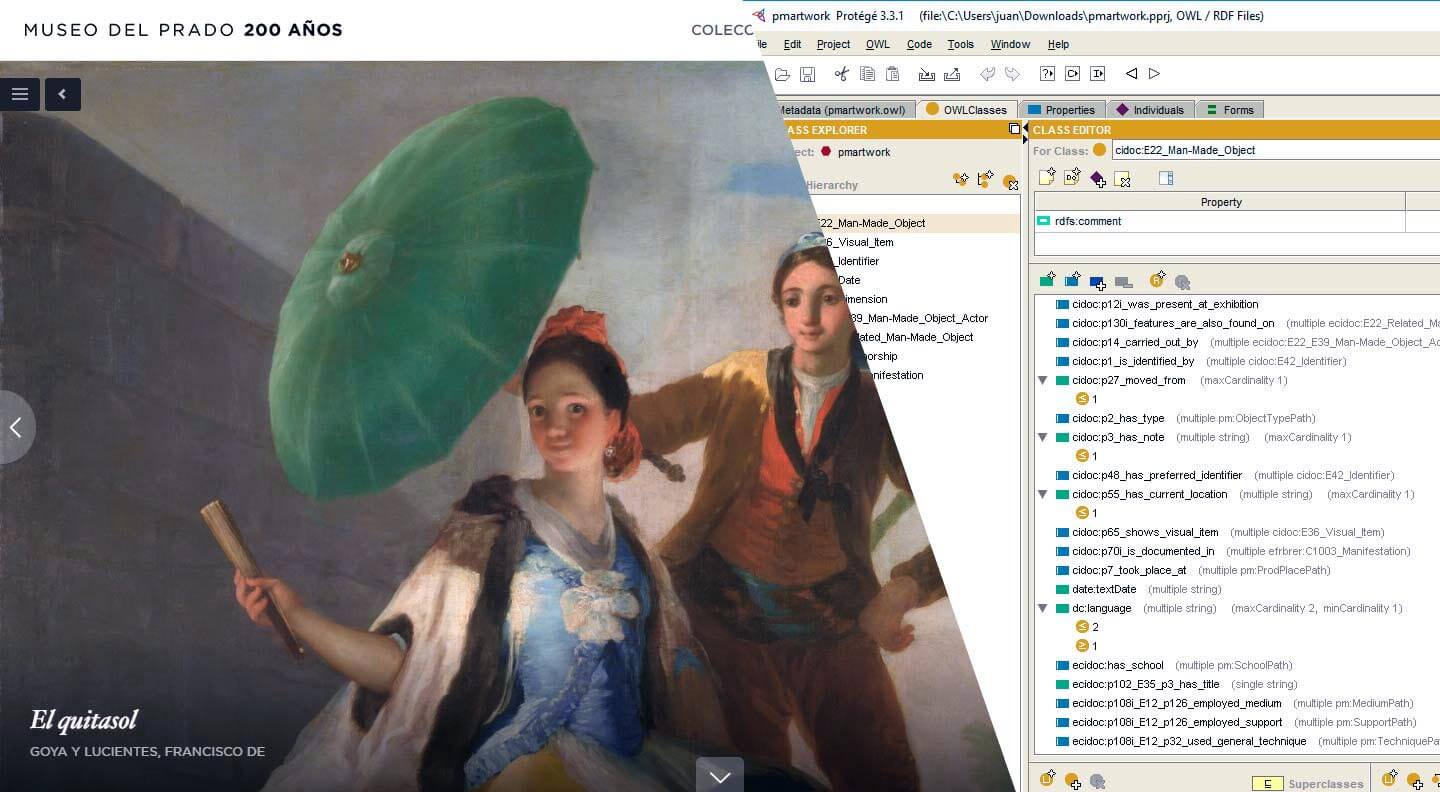Click the Delete class icon in Class Explorer
The height and width of the screenshot is (792, 1440).
pos(1010,182)
